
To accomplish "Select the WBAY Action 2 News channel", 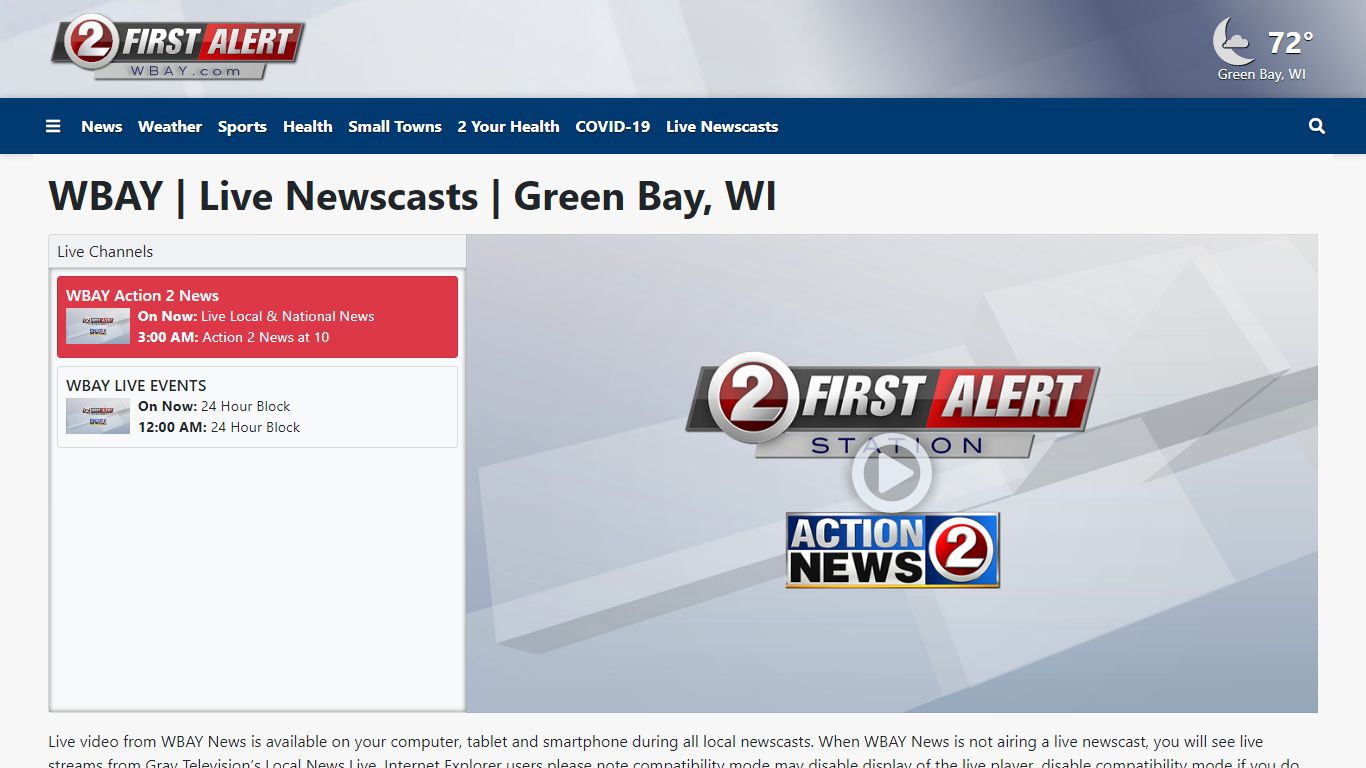I will click(257, 317).
